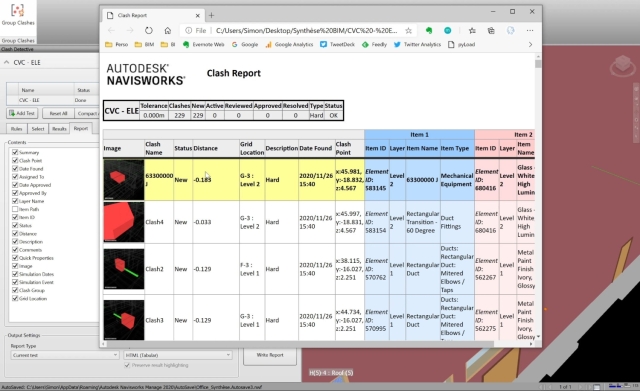The width and height of the screenshot is (640, 391).
Task: Click the Element ID 583145 cell
Action: 376,180
